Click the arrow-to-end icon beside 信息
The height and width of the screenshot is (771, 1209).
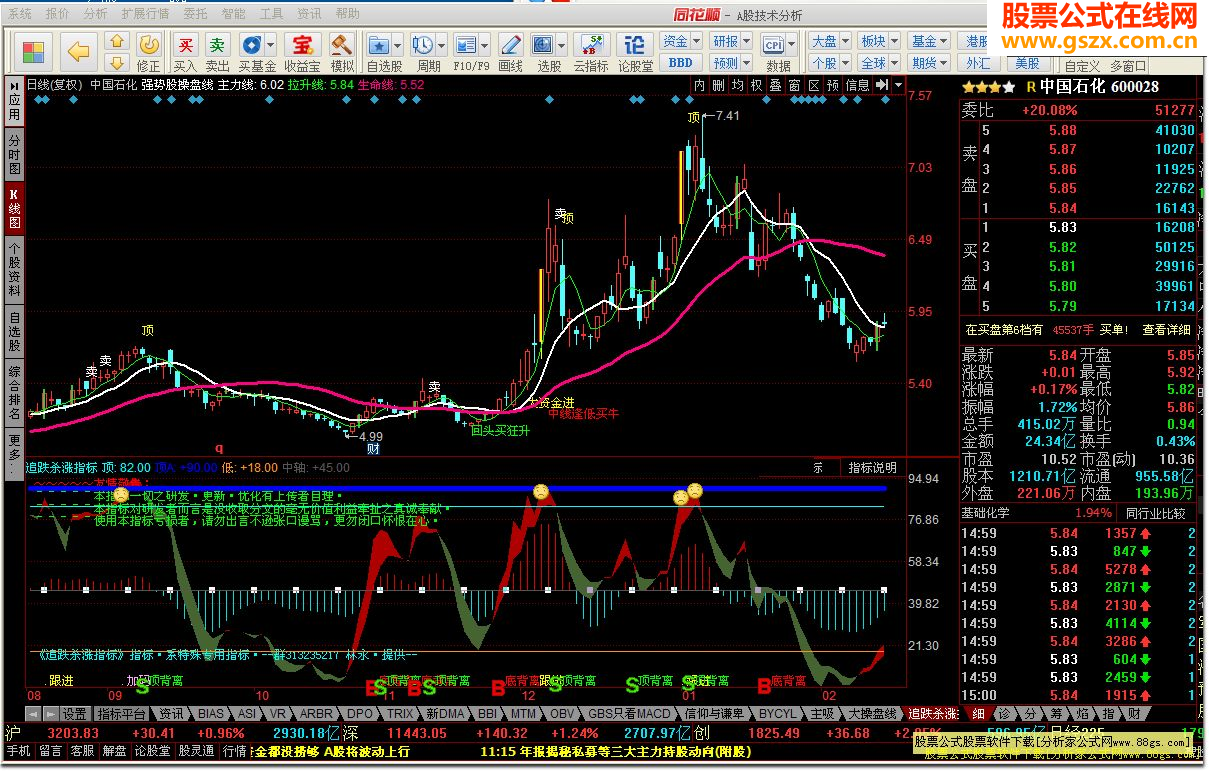tap(881, 86)
